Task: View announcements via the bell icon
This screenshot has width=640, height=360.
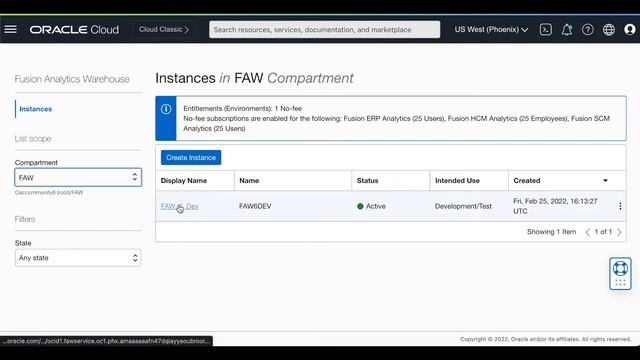Action: pos(567,29)
